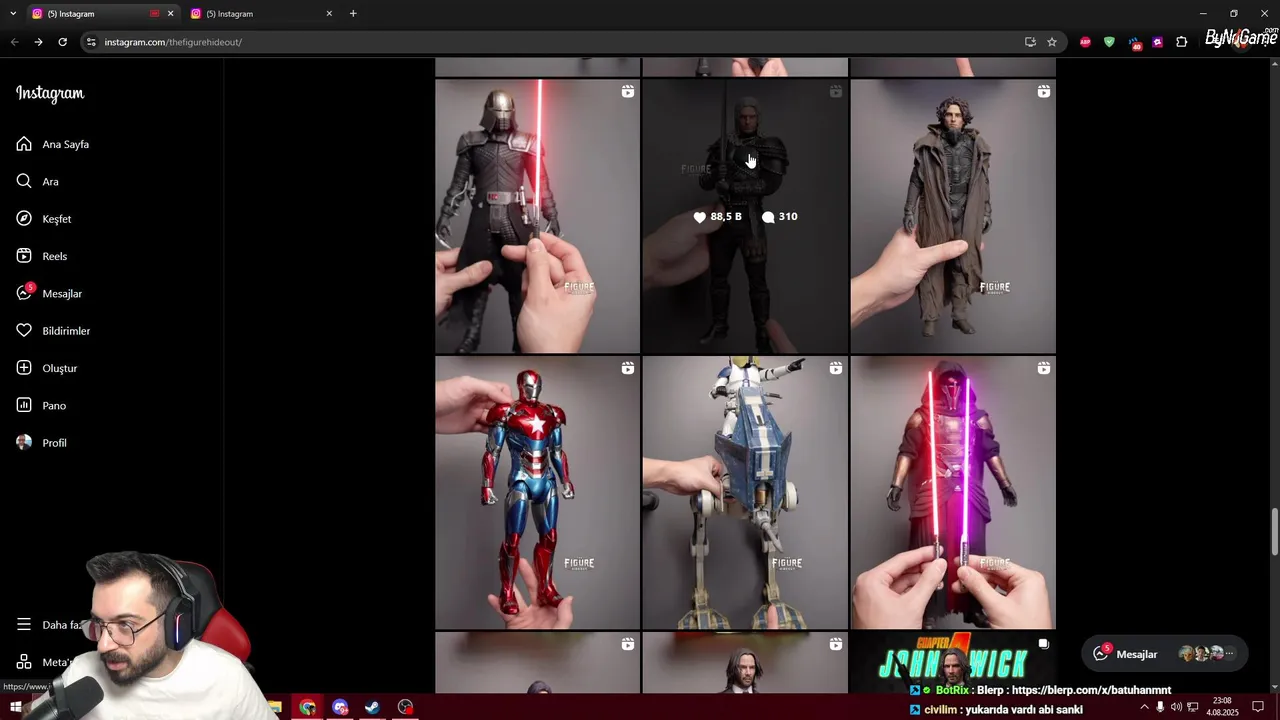This screenshot has height=720, width=1280.
Task: Close the second Instagram tab
Action: [329, 13]
